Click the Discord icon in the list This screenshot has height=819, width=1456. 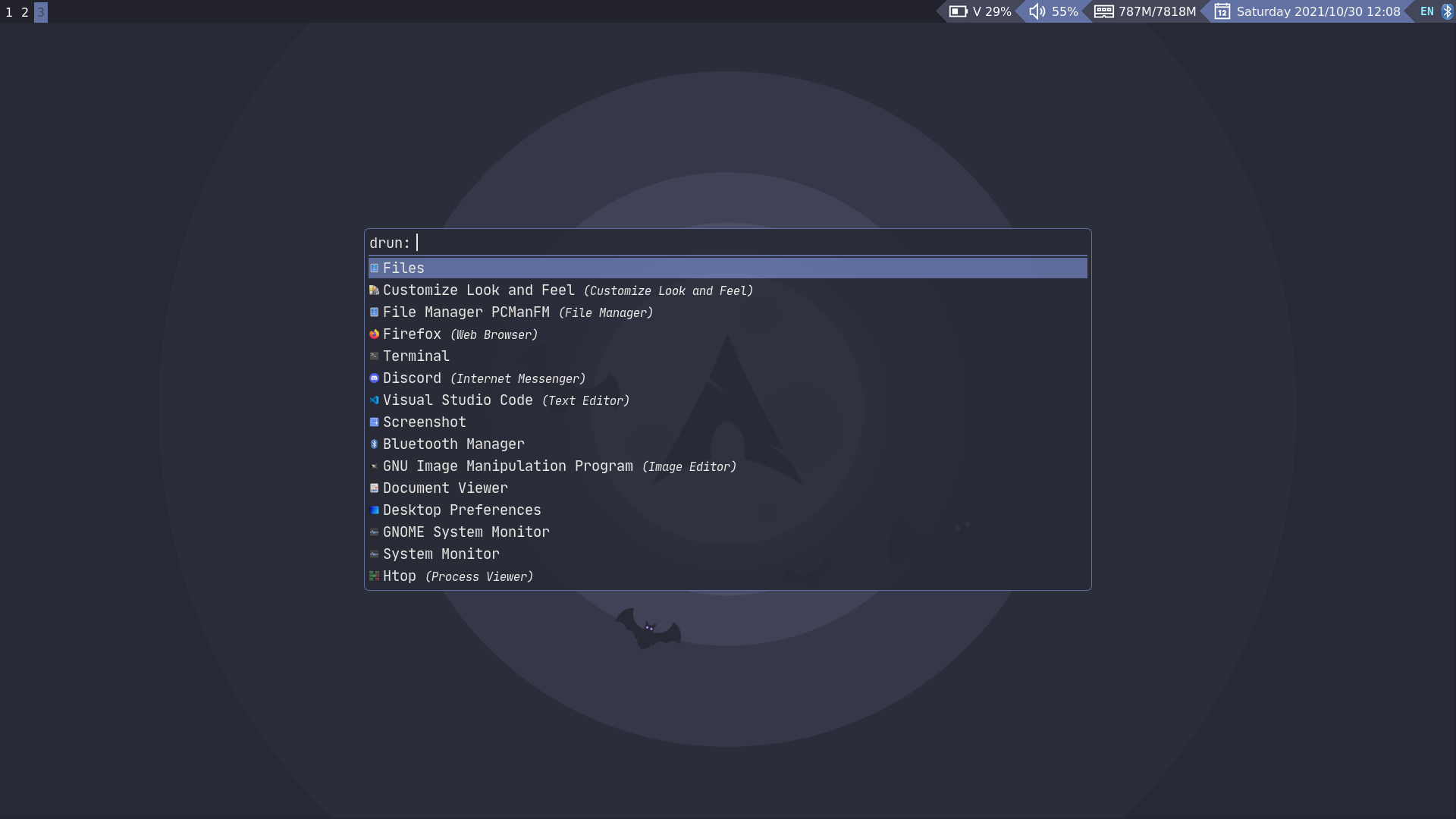pyautogui.click(x=374, y=378)
